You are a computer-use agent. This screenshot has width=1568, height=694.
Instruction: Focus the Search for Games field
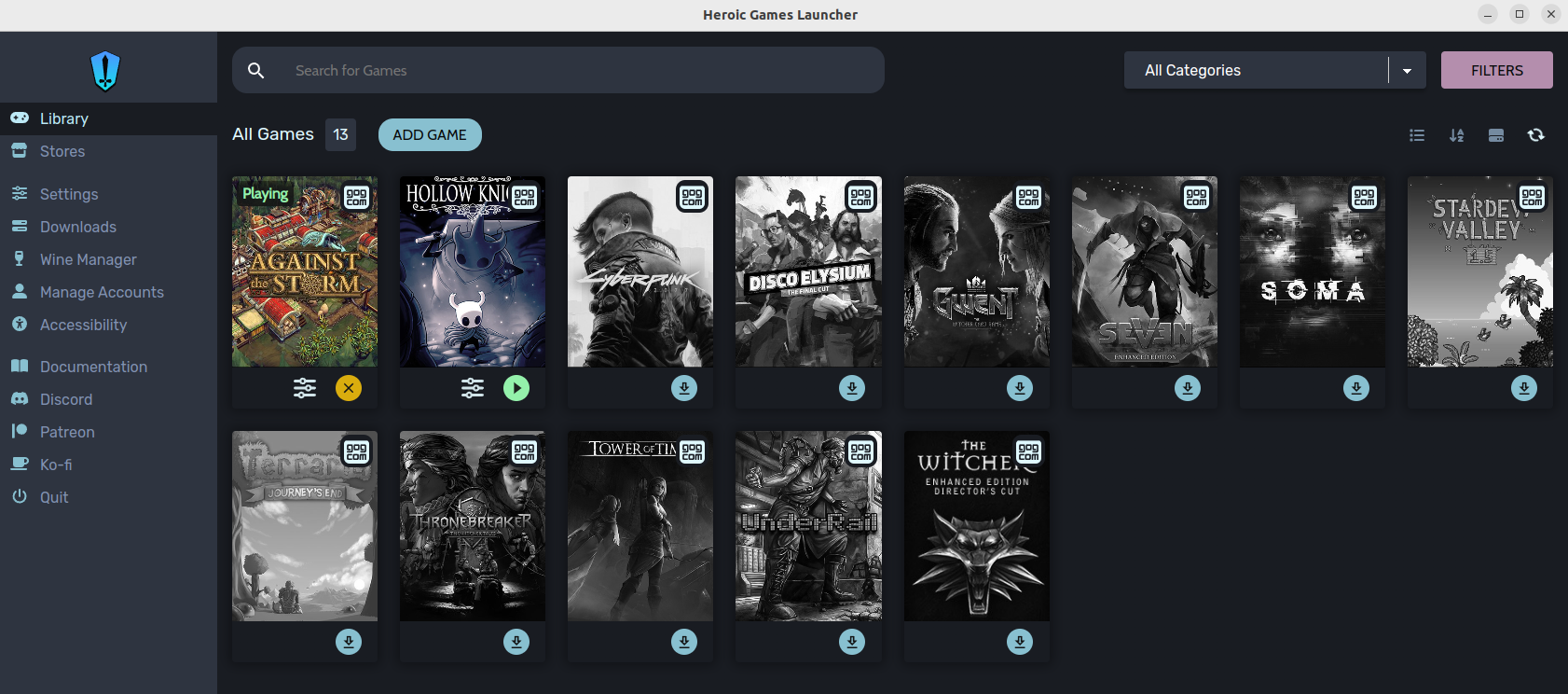558,70
